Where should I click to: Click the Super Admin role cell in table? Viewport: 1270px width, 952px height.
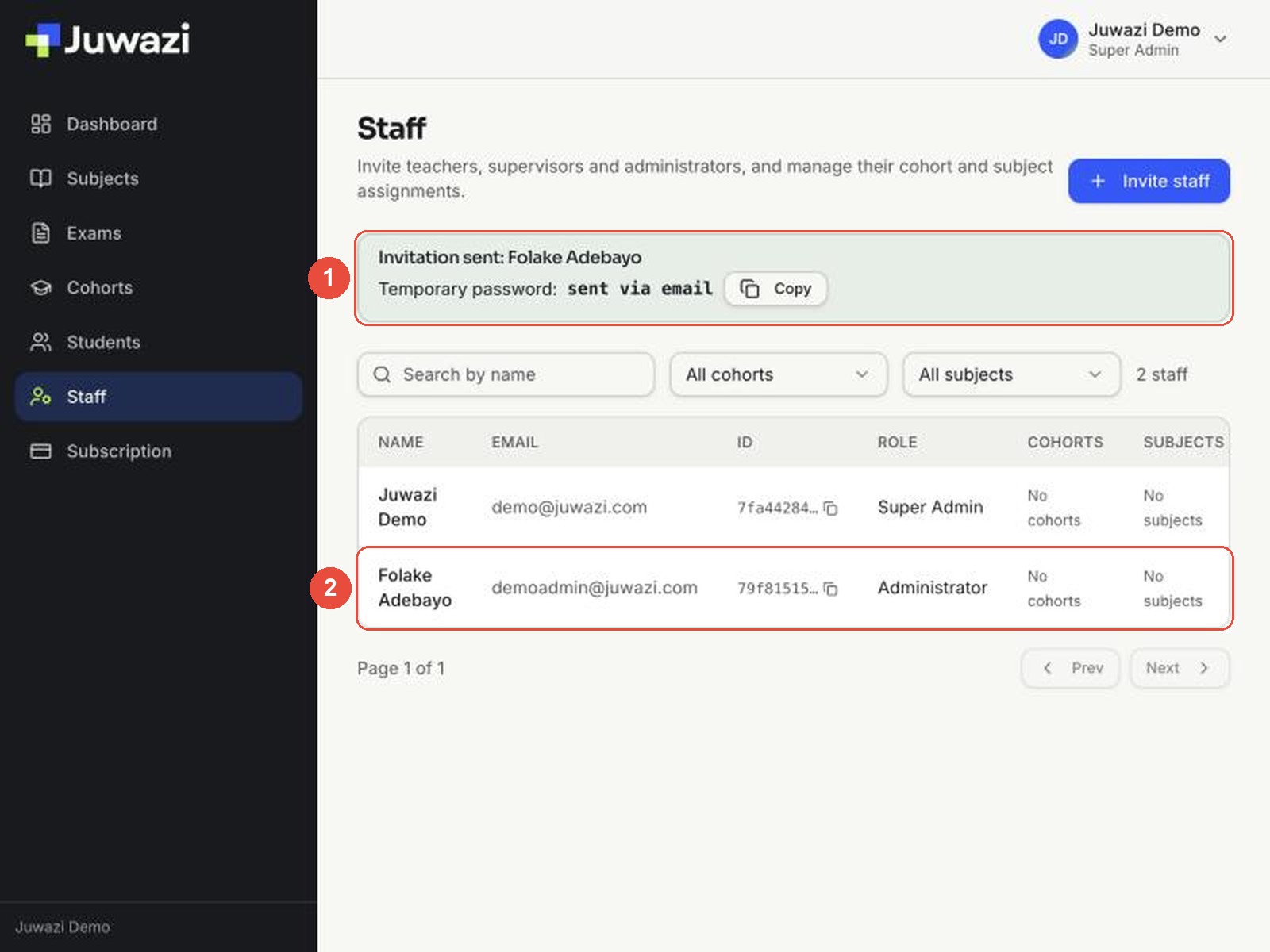pos(930,507)
